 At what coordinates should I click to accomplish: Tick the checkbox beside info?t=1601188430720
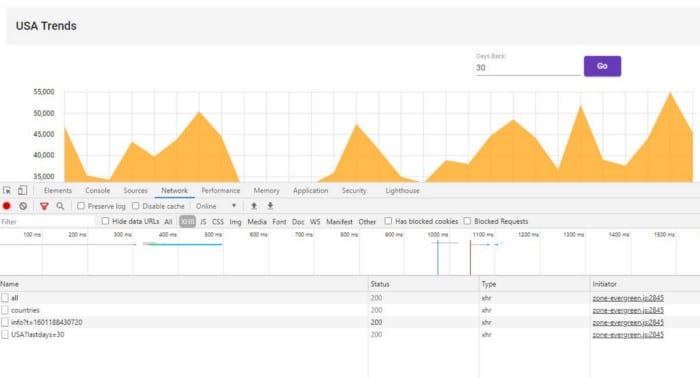pyautogui.click(x=5, y=322)
